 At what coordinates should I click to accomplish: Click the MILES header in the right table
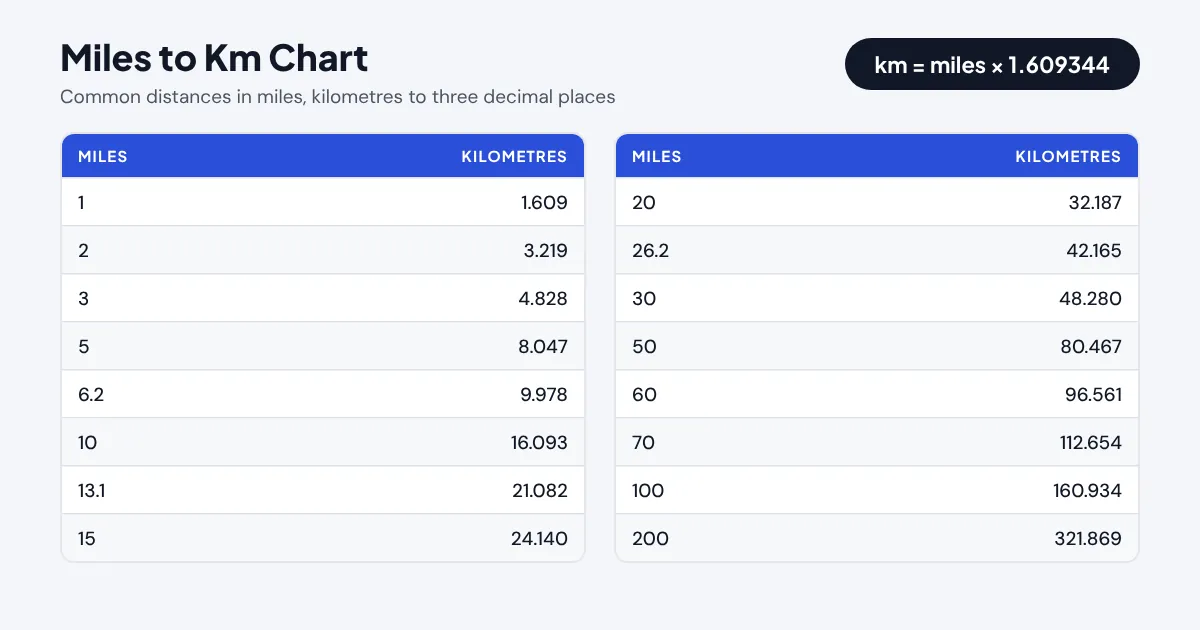tap(657, 156)
